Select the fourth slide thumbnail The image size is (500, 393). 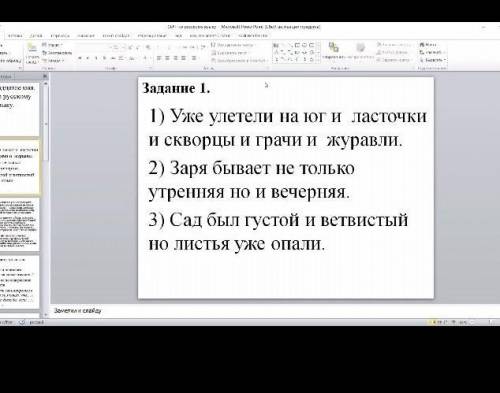19,282
